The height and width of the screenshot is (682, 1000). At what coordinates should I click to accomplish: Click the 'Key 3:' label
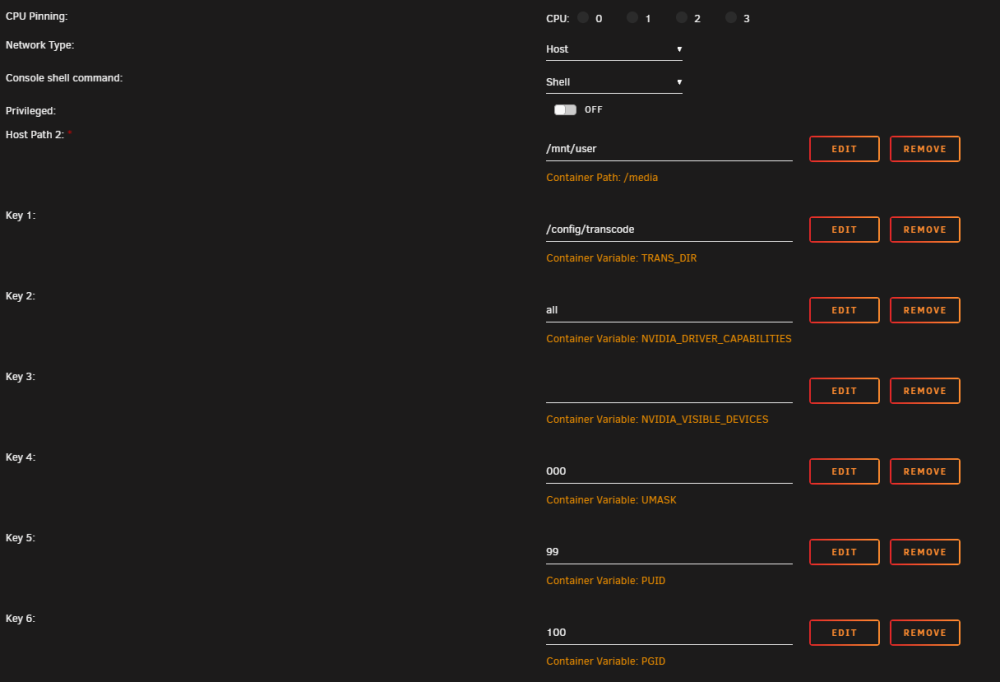(x=20, y=376)
